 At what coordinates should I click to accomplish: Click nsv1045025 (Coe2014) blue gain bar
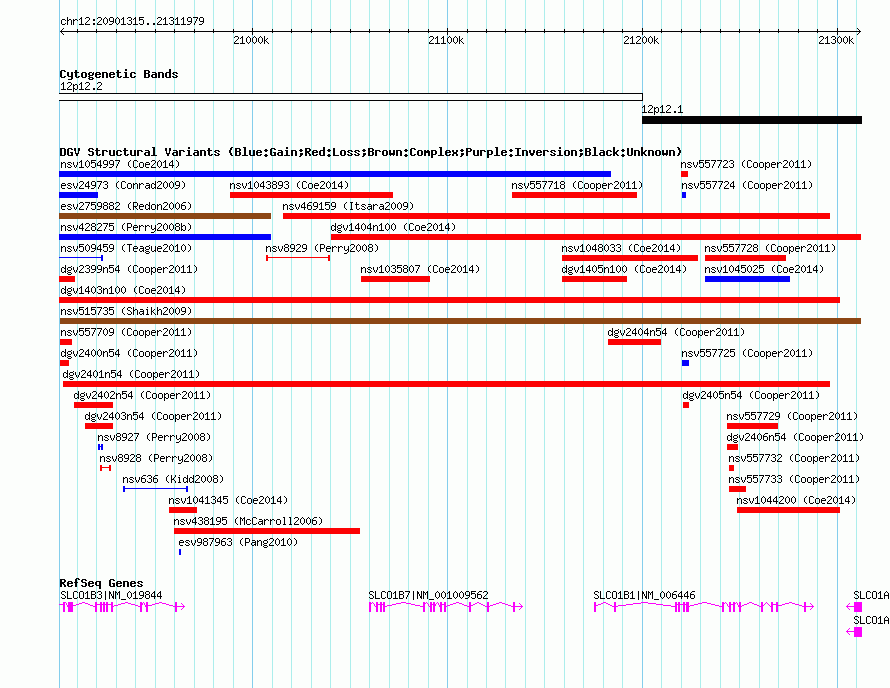click(x=747, y=279)
